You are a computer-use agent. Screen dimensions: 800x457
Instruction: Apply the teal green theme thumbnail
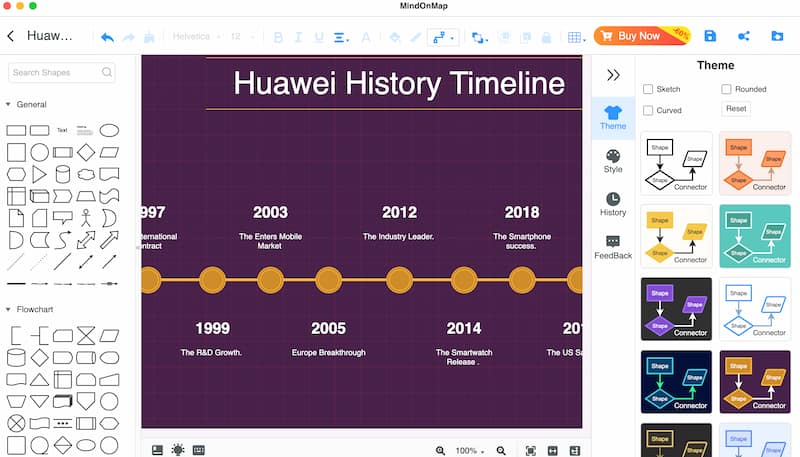coord(755,236)
